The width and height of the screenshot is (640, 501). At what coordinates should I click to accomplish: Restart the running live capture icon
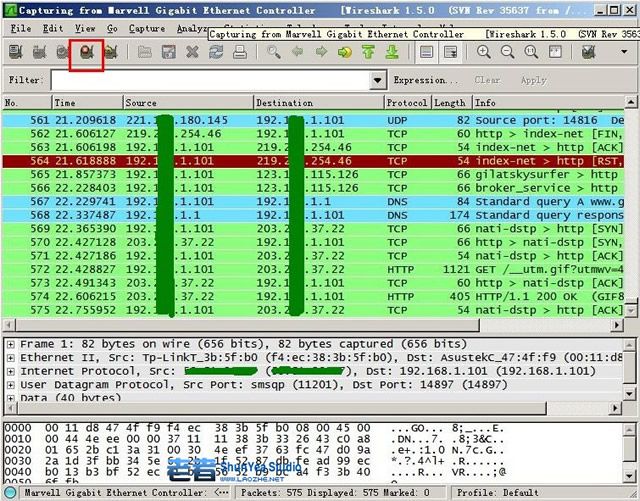(110, 52)
